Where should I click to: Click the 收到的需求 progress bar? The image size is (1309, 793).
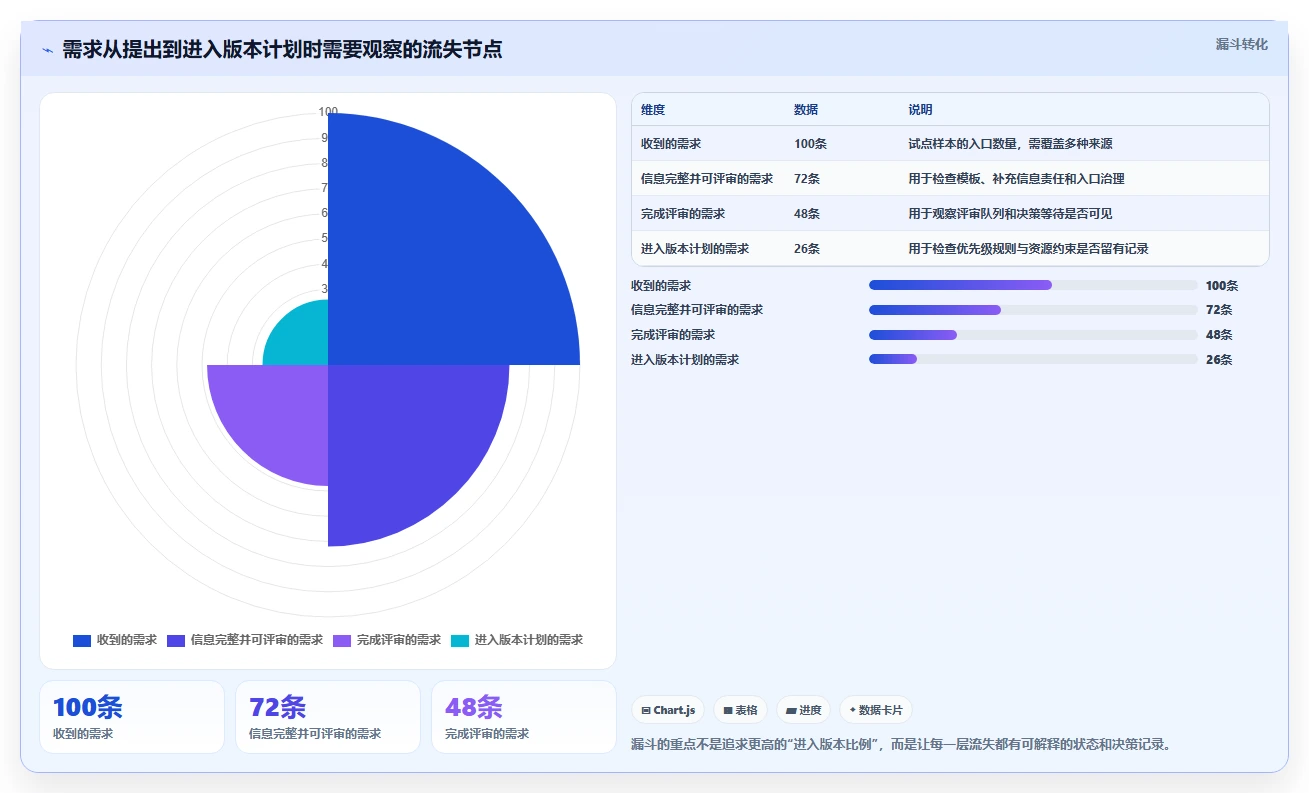(x=1033, y=285)
